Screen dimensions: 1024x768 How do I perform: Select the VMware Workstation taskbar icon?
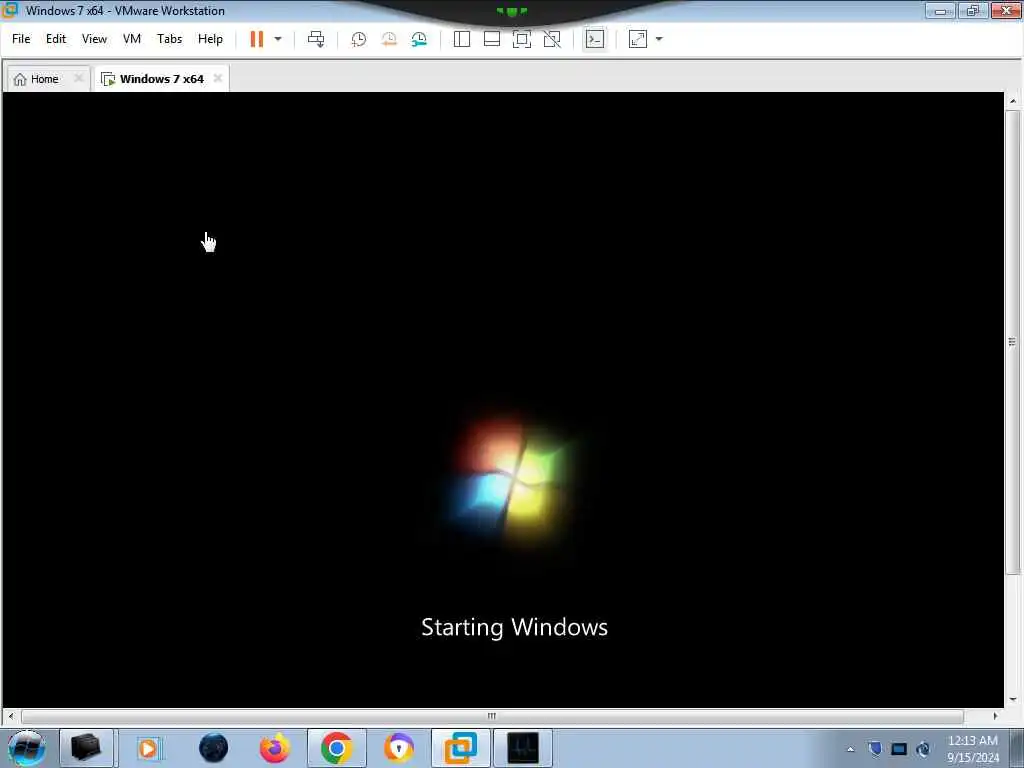point(460,748)
